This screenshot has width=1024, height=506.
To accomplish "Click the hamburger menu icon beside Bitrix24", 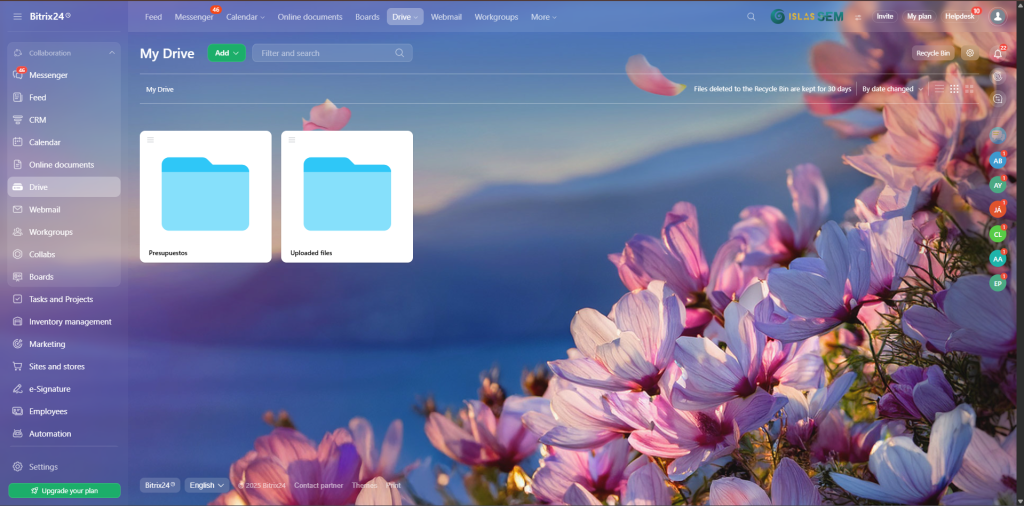I will [17, 17].
